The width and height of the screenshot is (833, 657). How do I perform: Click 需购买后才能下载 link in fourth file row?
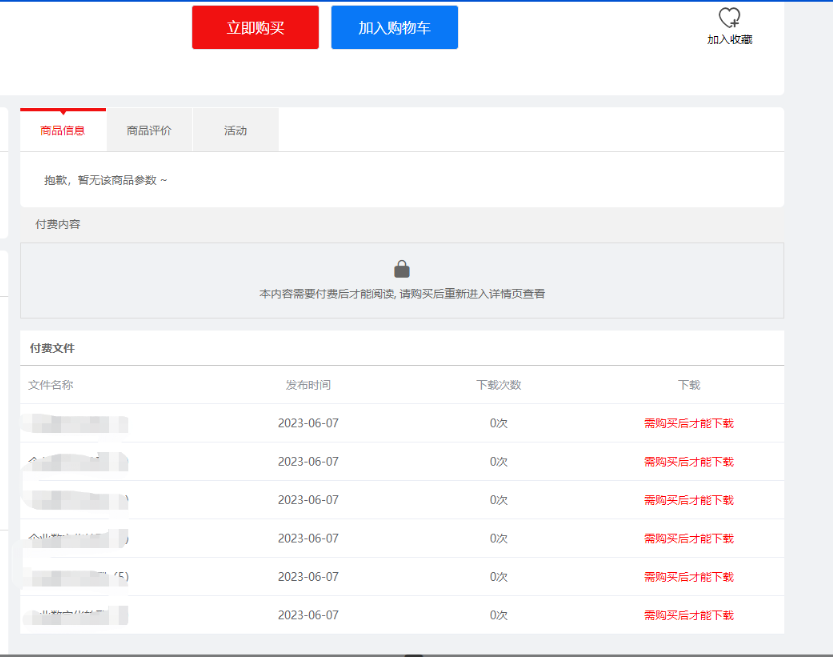688,538
